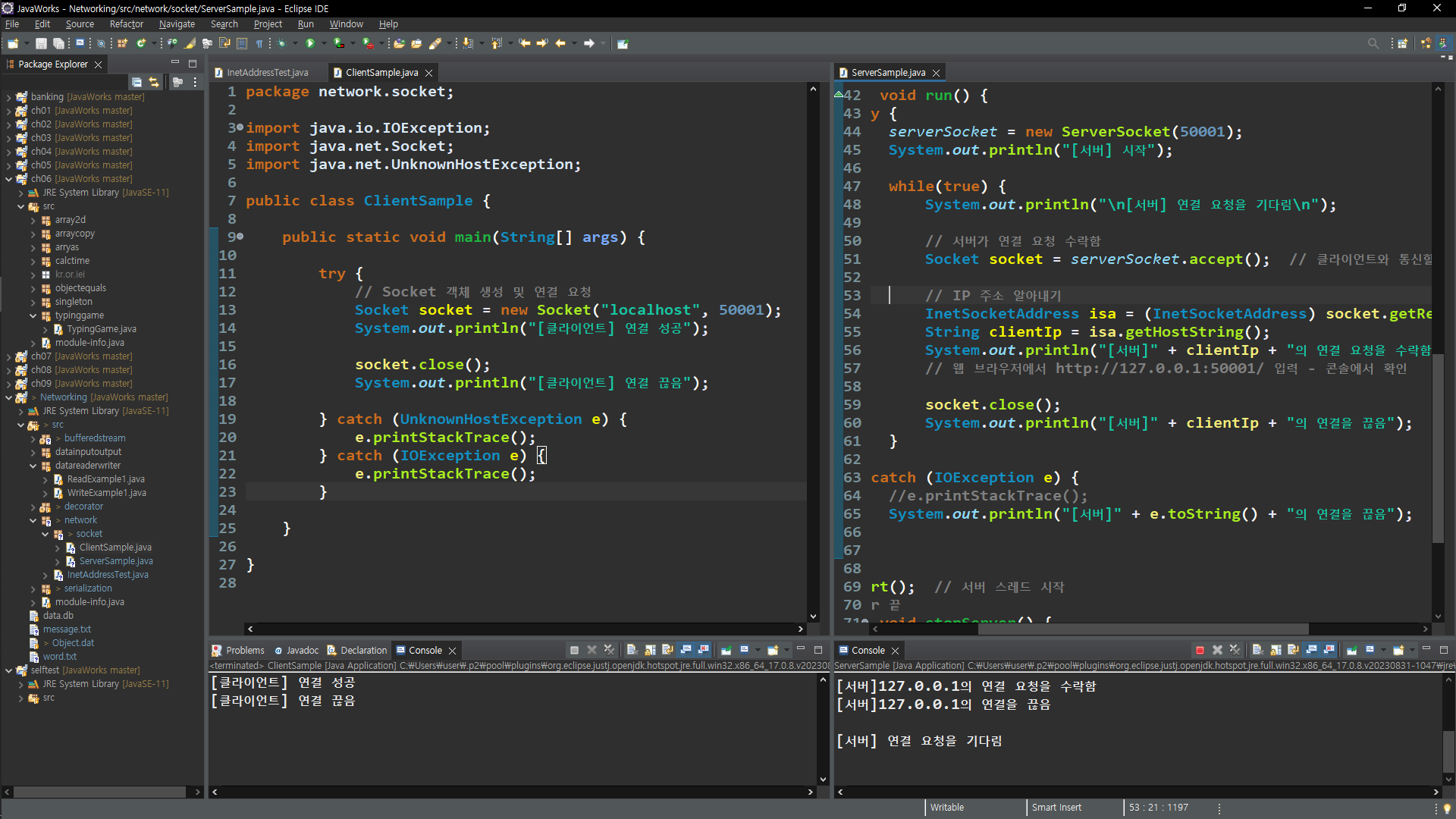This screenshot has height=819, width=1456.
Task: Click Collapse All in Package Explorer
Action: coord(136,82)
